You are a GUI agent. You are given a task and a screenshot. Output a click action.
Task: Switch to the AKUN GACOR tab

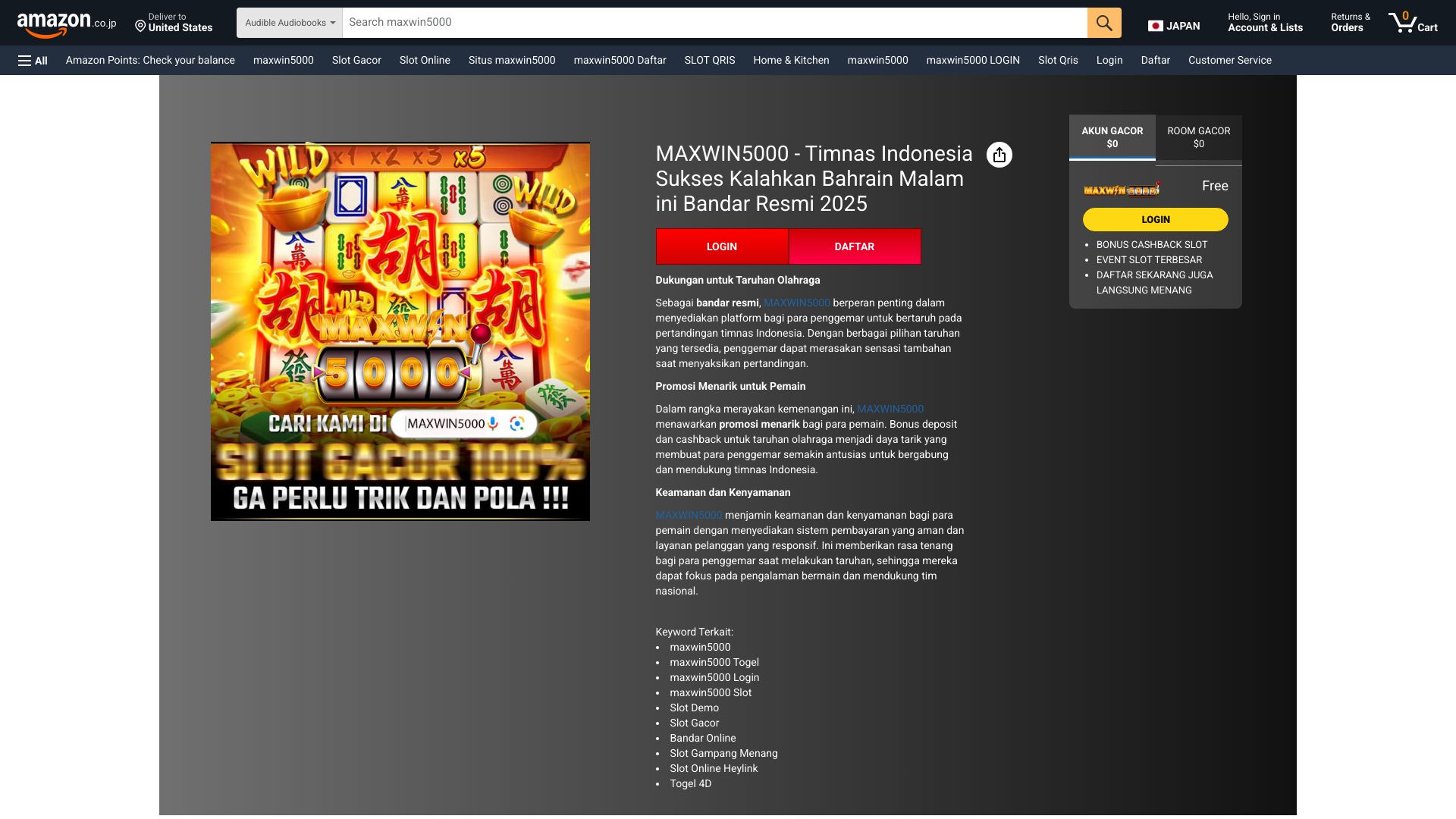(x=1112, y=137)
